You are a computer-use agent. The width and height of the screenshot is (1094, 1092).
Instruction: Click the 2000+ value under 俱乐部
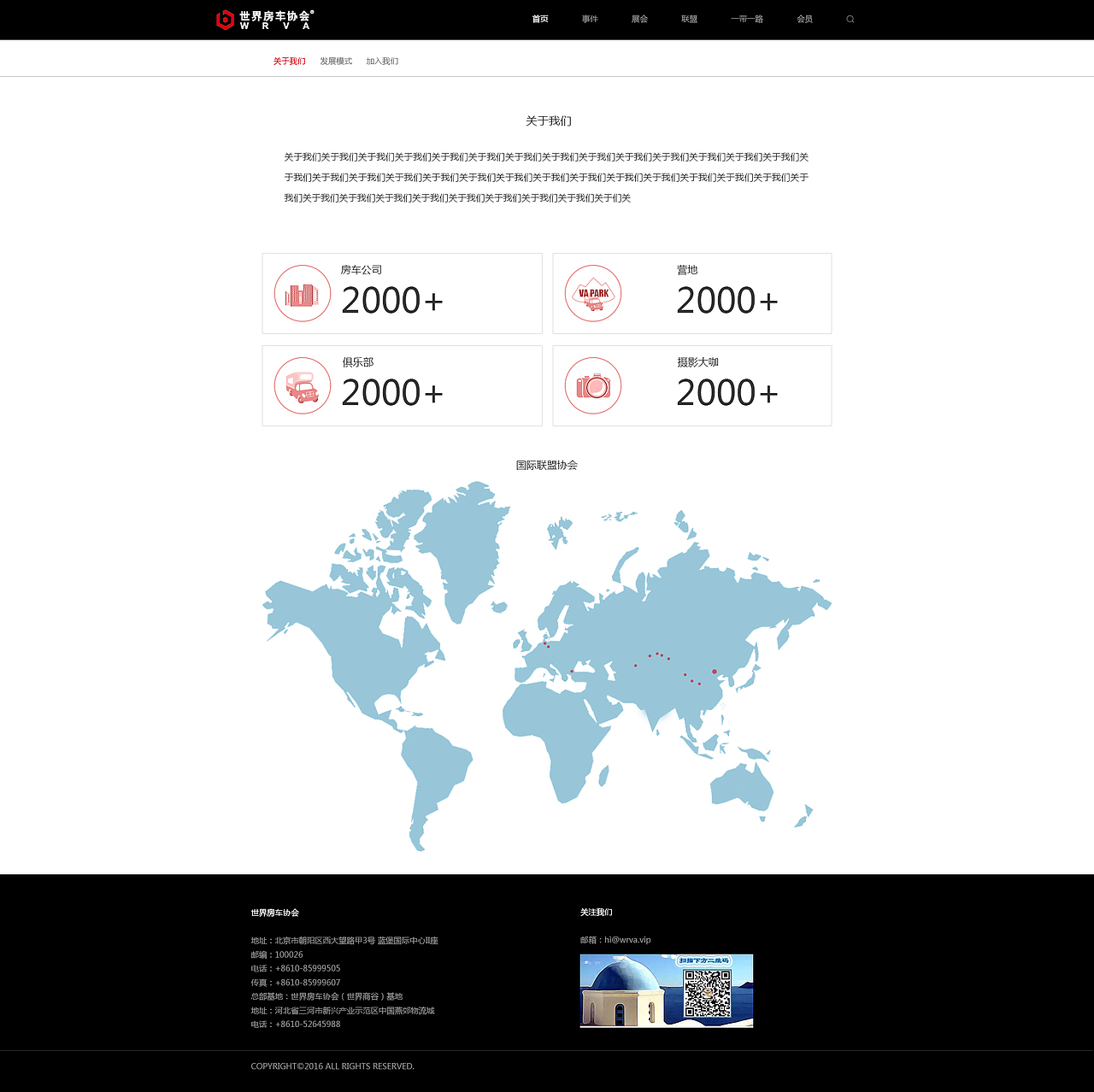point(392,393)
